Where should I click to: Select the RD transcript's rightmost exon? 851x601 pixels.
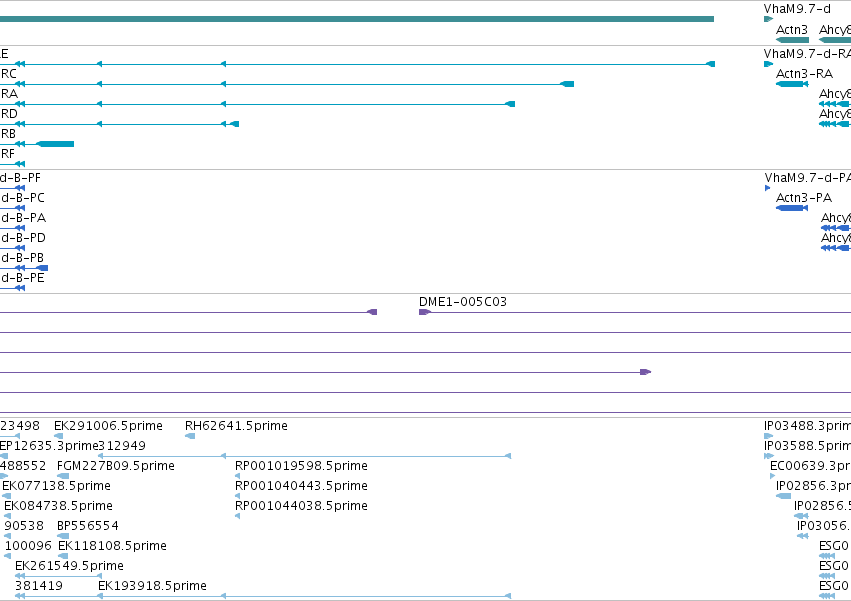[235, 124]
